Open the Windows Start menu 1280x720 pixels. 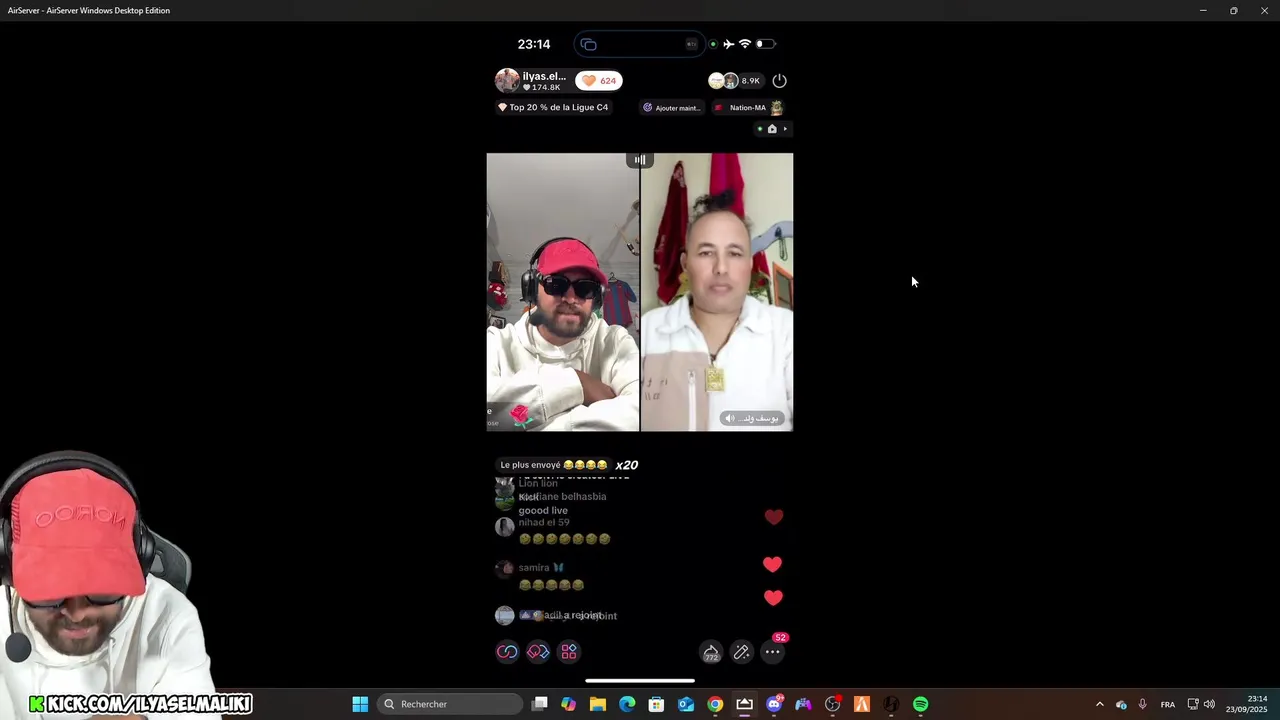click(360, 704)
